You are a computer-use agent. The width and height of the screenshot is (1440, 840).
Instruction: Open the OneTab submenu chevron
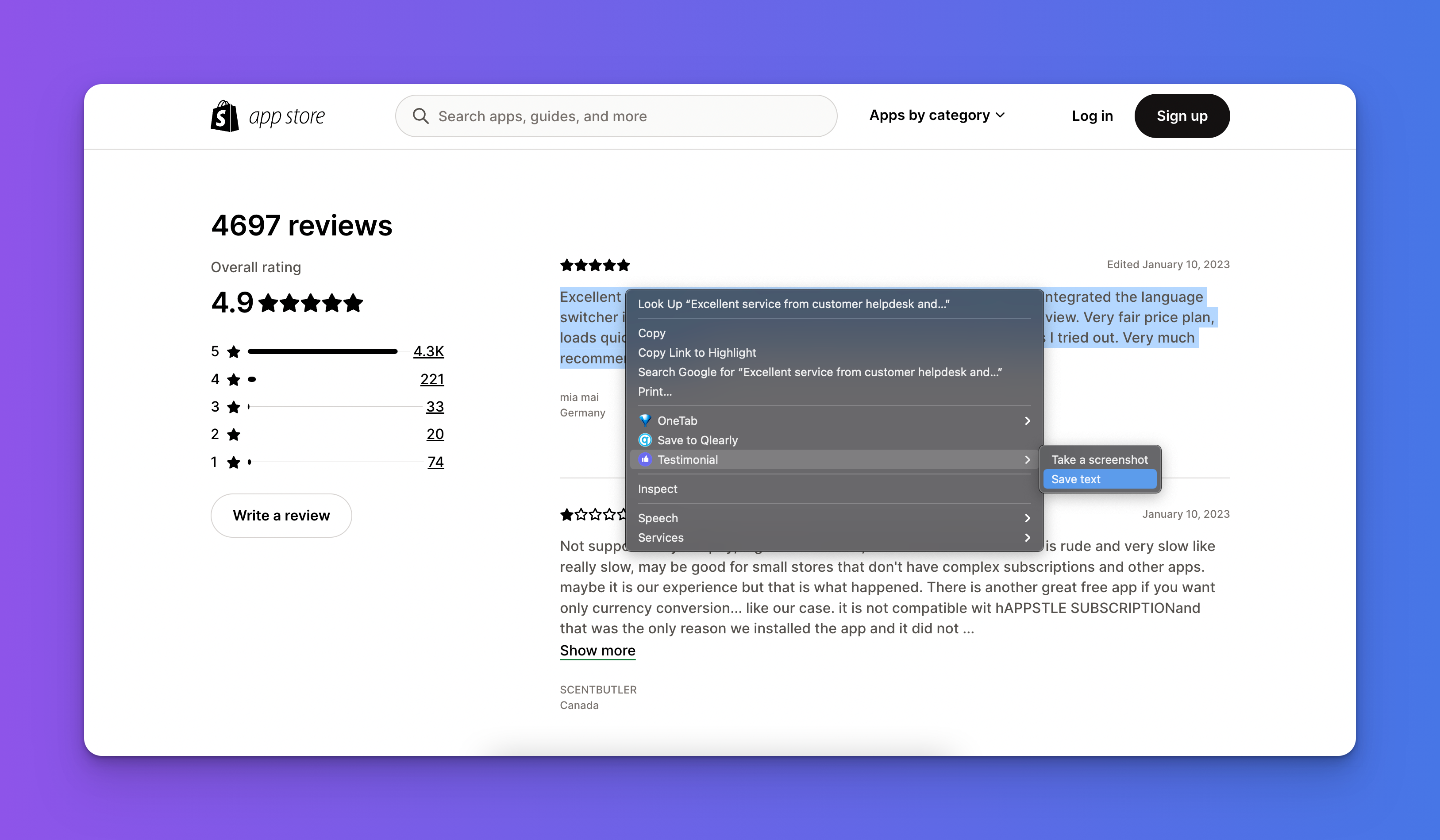coord(1027,420)
